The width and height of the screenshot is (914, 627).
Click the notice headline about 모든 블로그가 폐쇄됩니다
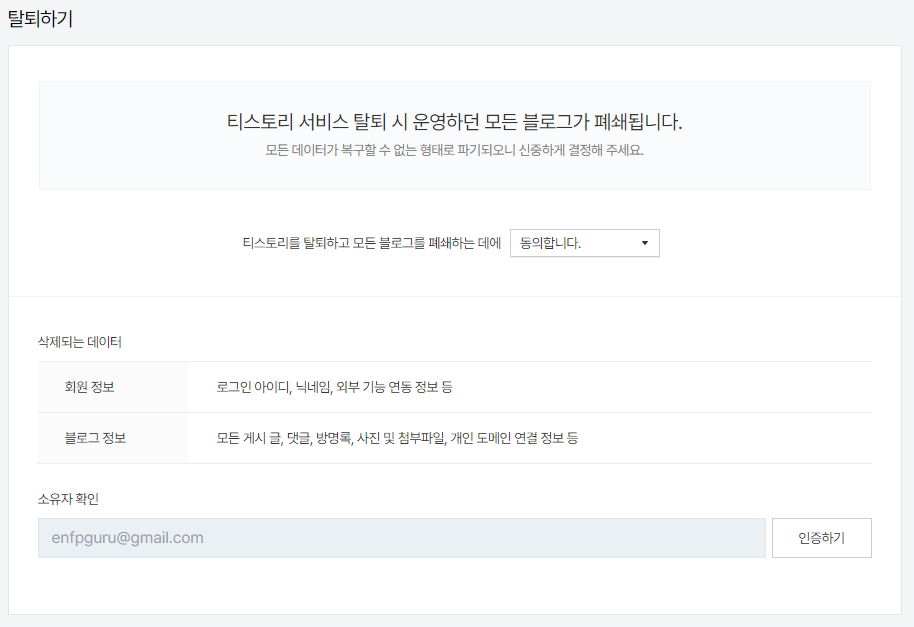tap(455, 122)
